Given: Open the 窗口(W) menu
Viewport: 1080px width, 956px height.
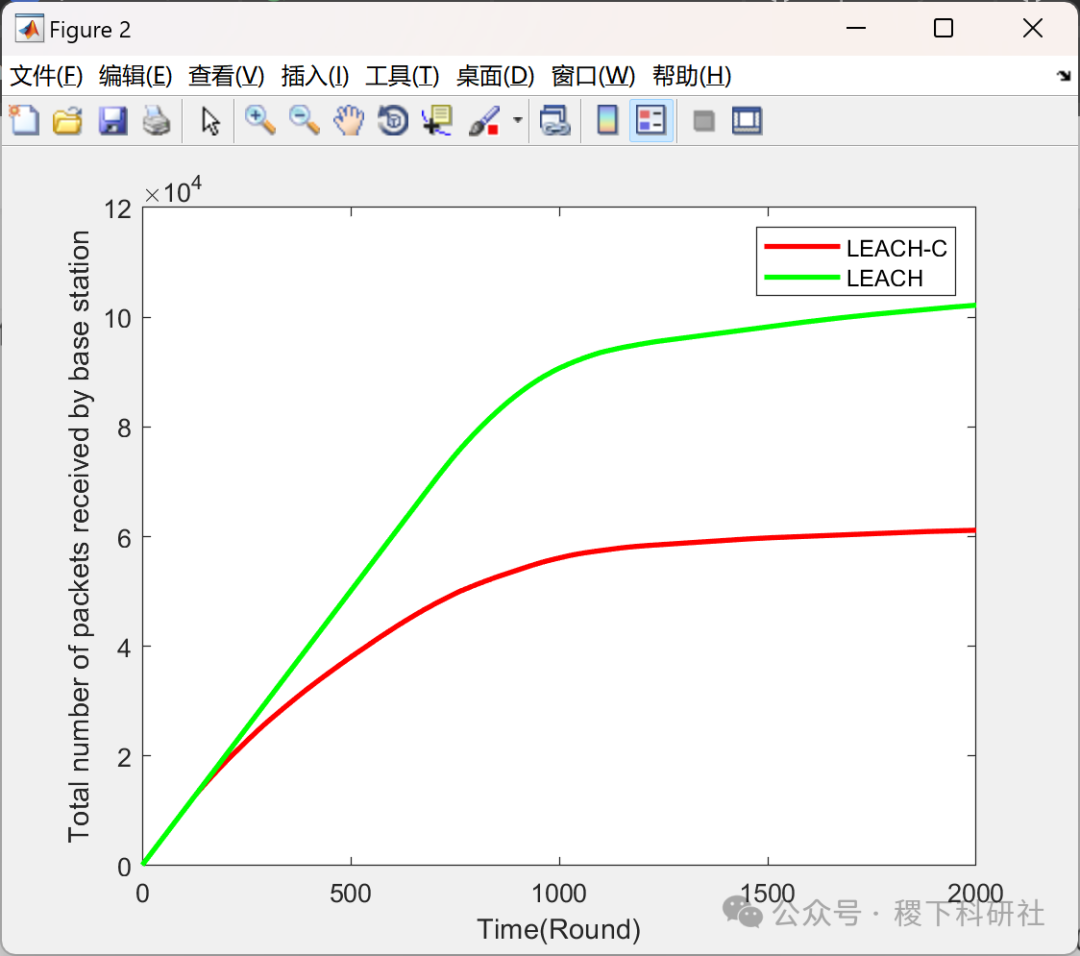Looking at the screenshot, I should (x=593, y=76).
